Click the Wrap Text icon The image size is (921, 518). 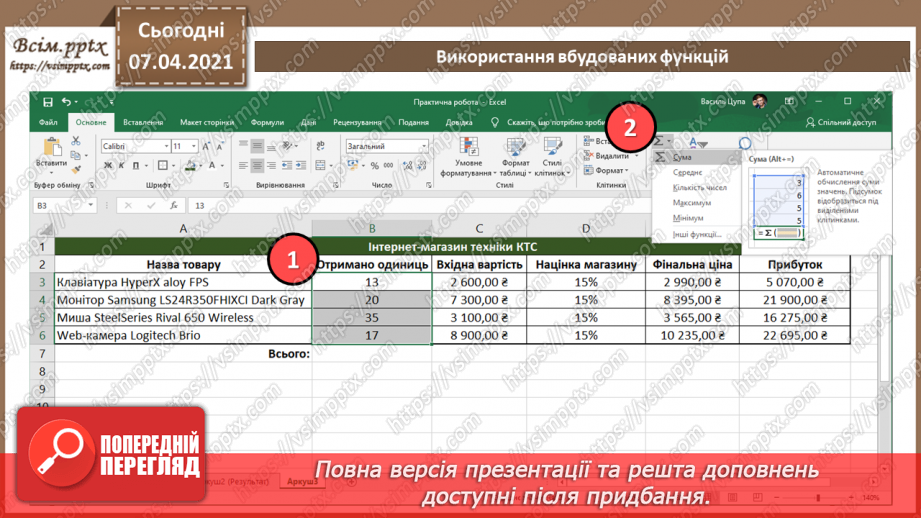(321, 146)
